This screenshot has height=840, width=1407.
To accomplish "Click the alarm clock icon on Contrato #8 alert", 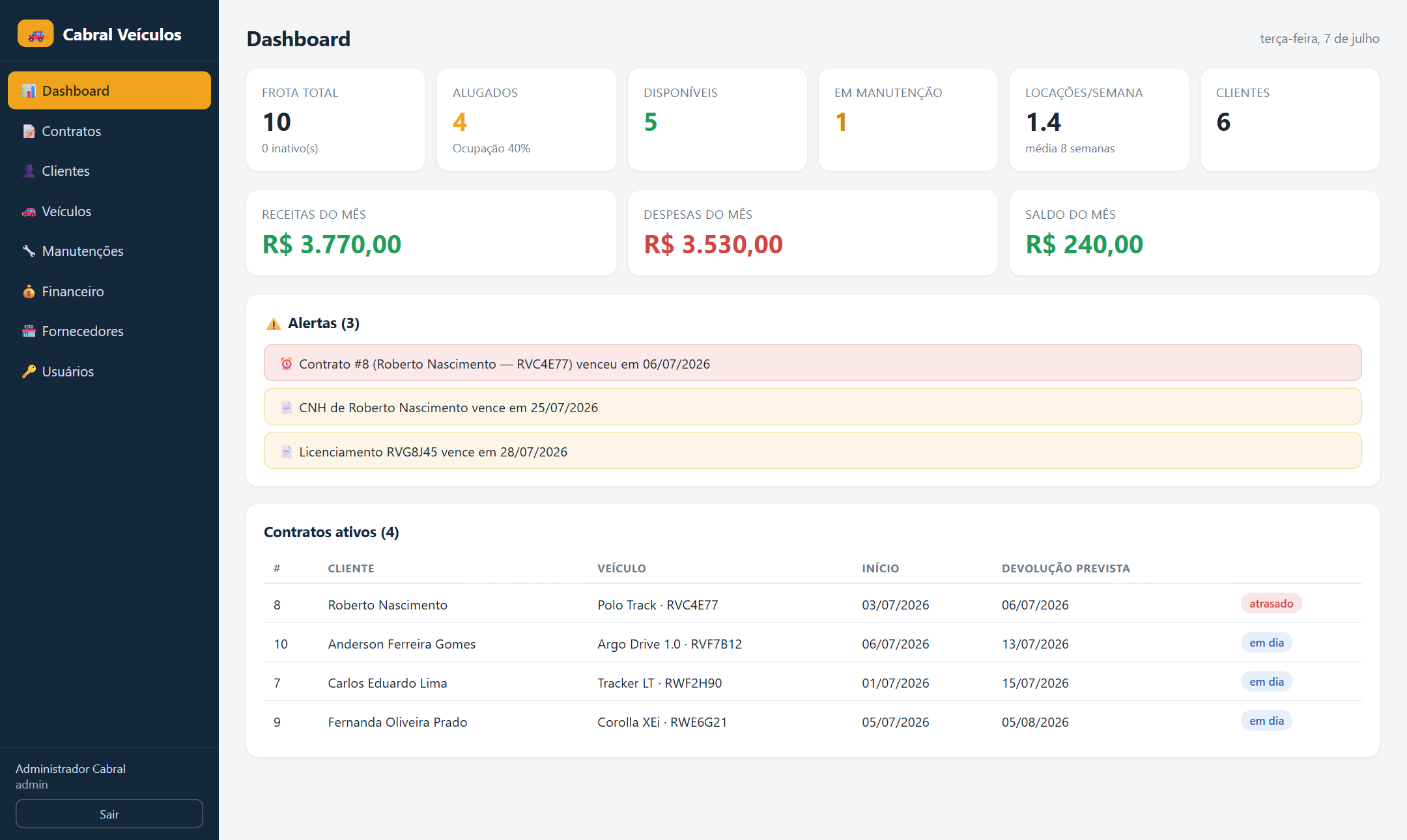I will click(x=287, y=363).
